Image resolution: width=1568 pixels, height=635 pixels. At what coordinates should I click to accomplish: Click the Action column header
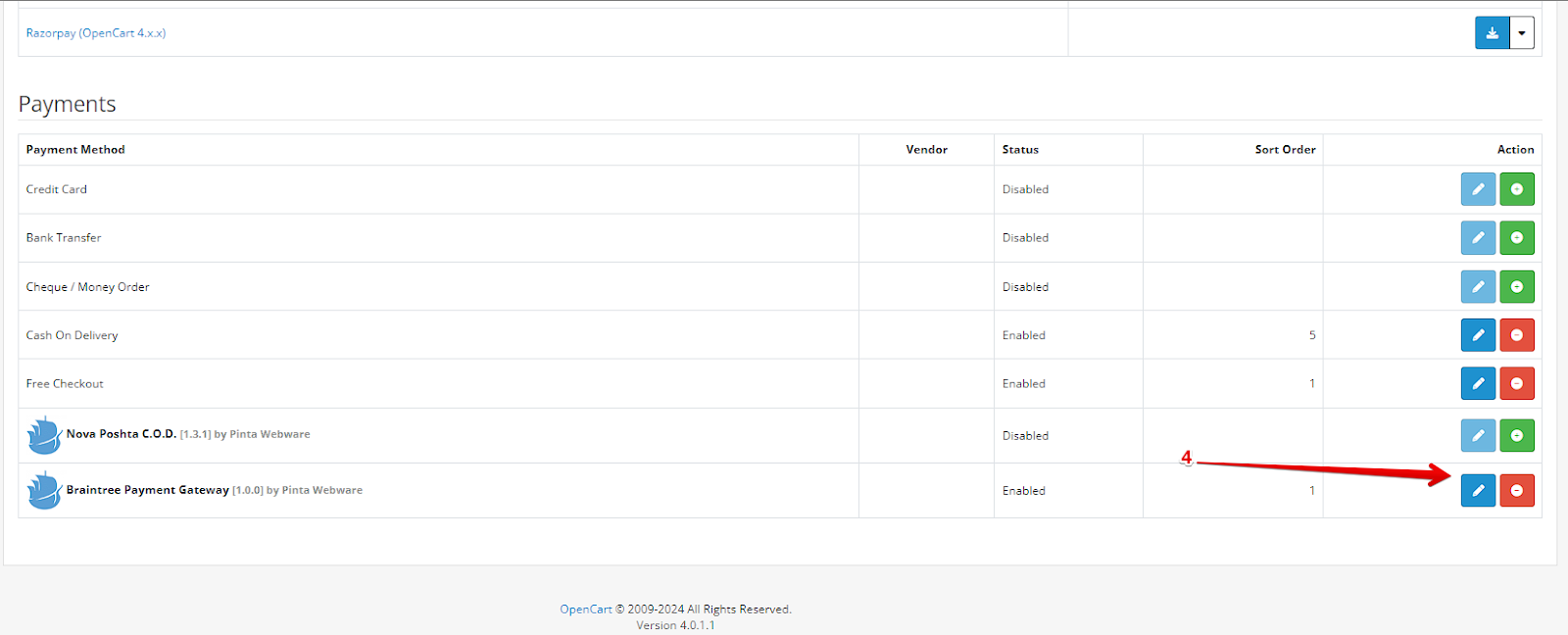[x=1516, y=150]
